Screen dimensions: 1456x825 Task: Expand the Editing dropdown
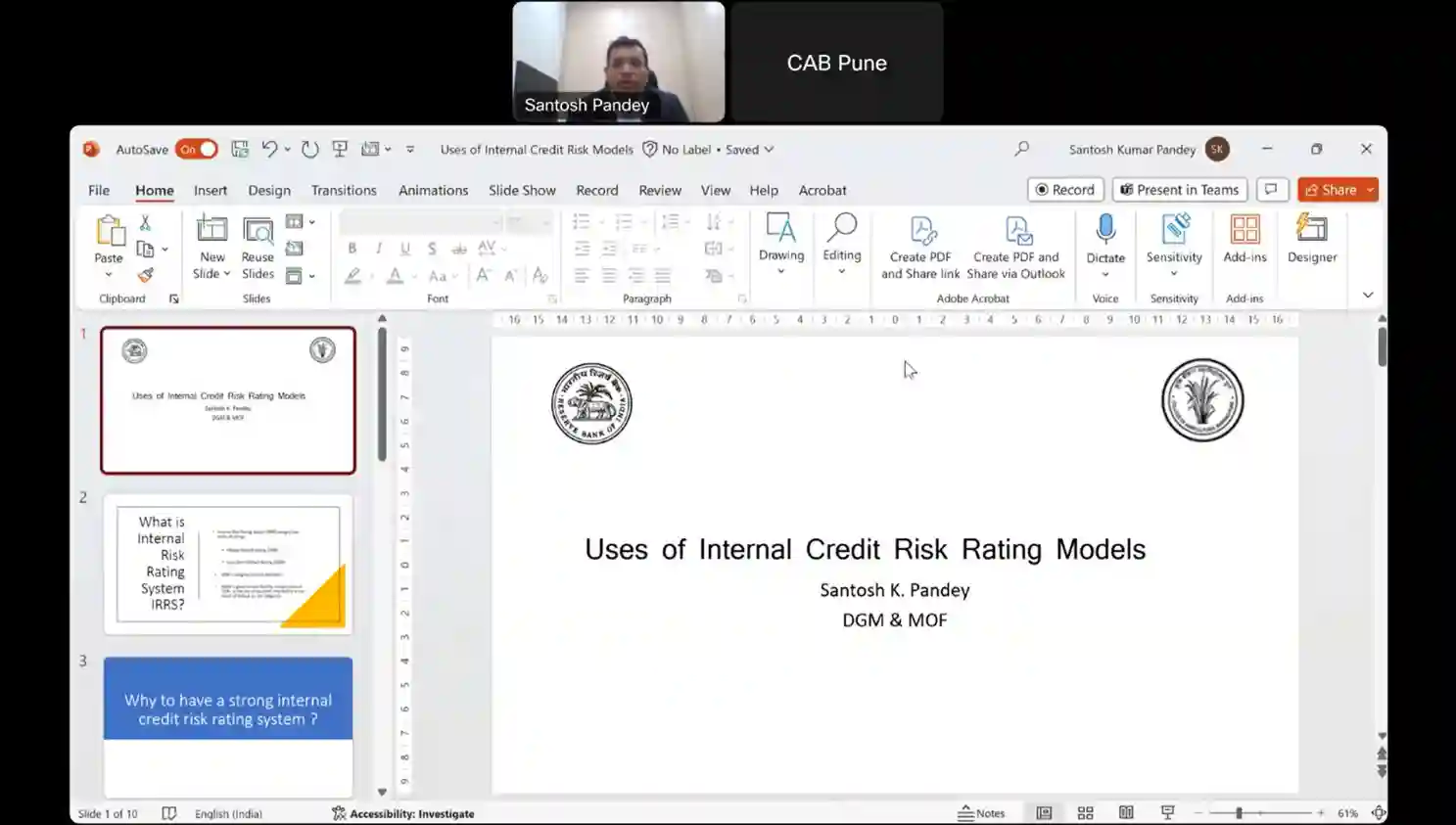coord(842,272)
